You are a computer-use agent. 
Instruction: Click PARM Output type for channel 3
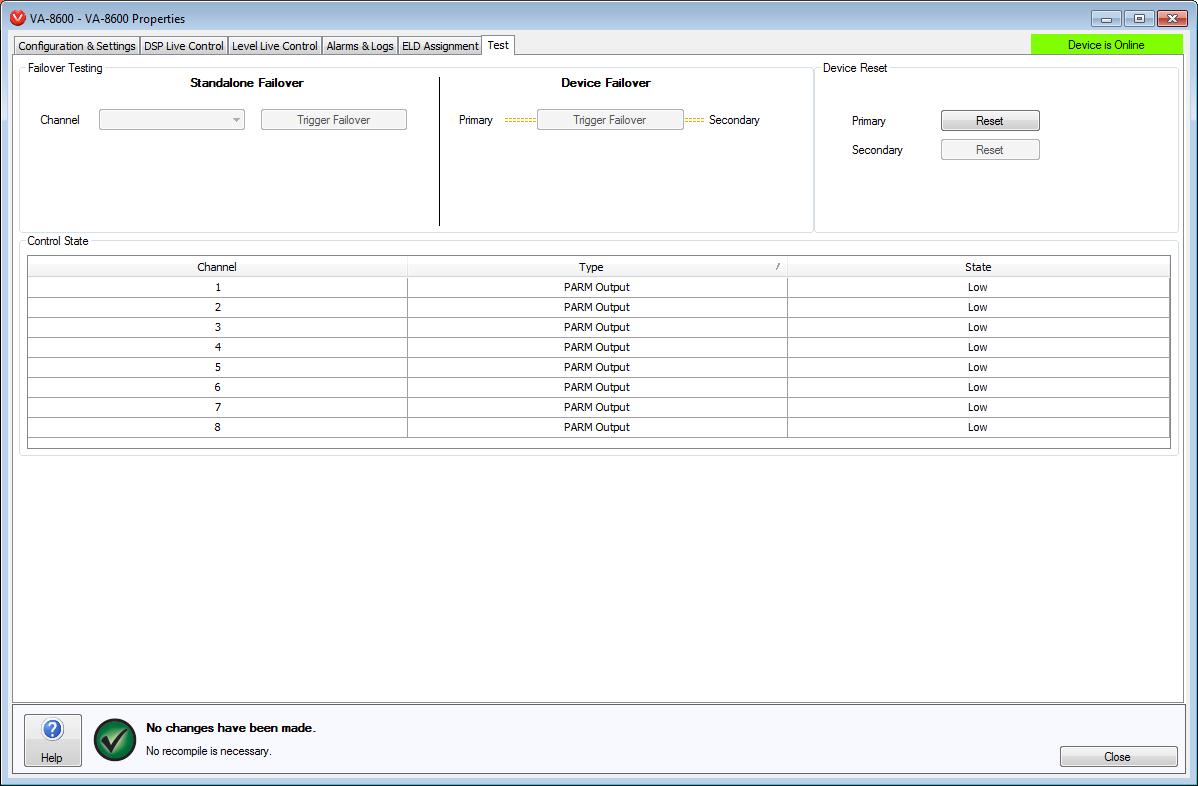tap(597, 327)
